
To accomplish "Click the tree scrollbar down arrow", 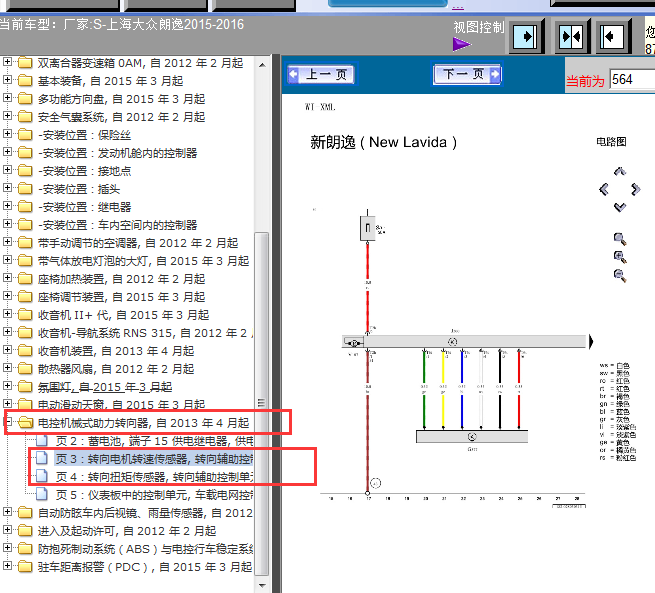I will tap(262, 585).
